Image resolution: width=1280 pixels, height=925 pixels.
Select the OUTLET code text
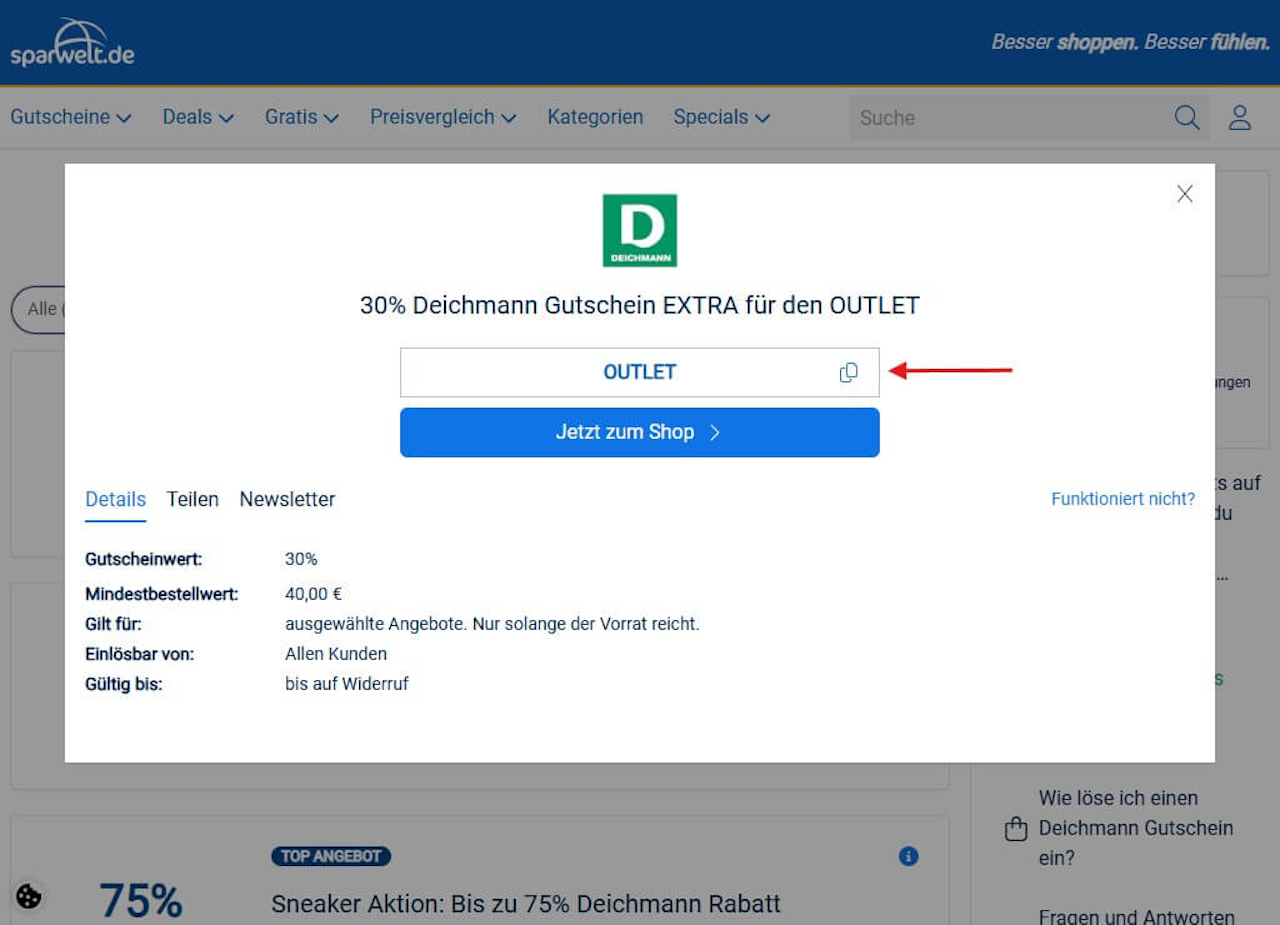point(640,372)
